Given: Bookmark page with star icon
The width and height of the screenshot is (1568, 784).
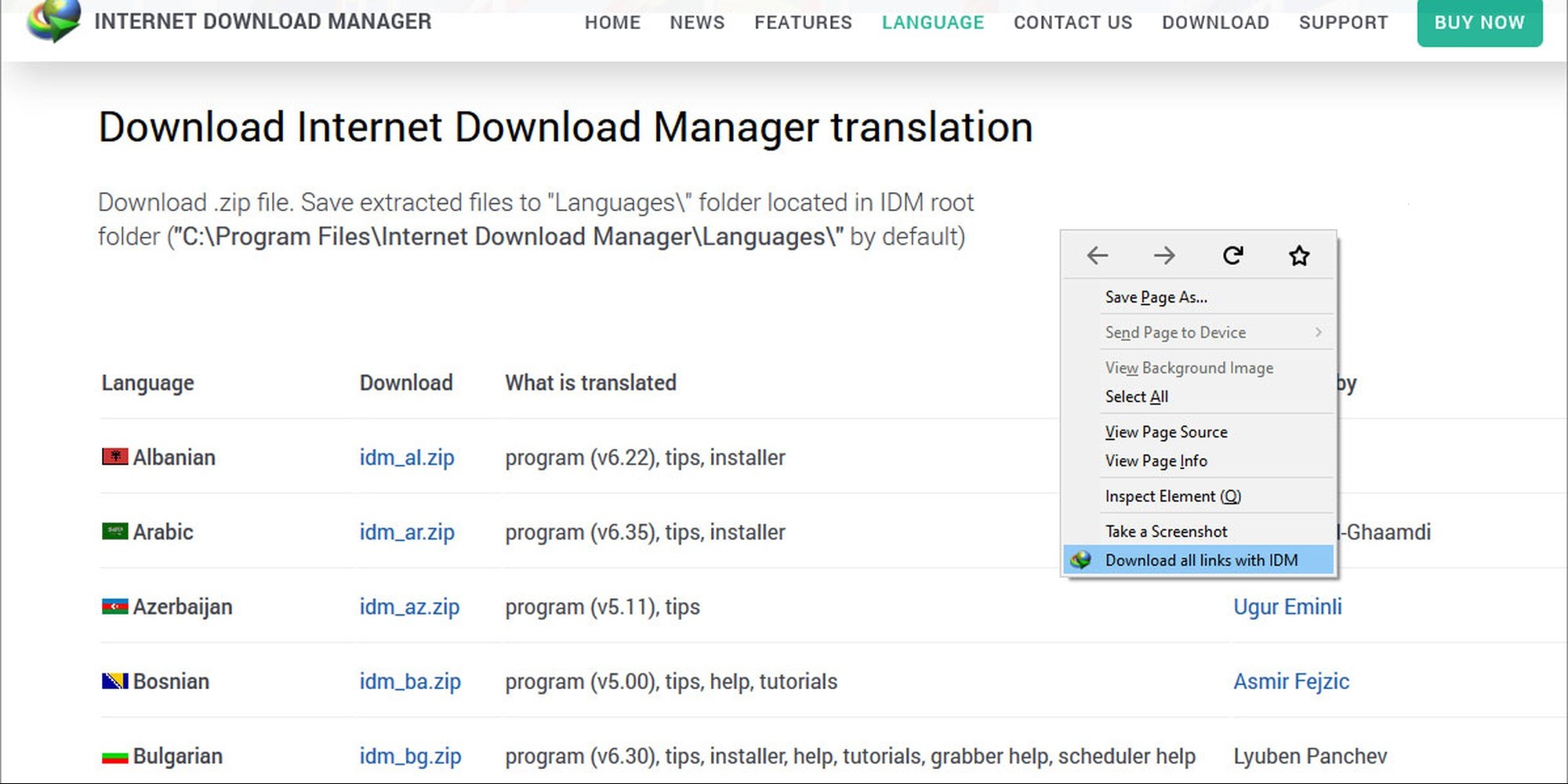Looking at the screenshot, I should pos(1299,255).
